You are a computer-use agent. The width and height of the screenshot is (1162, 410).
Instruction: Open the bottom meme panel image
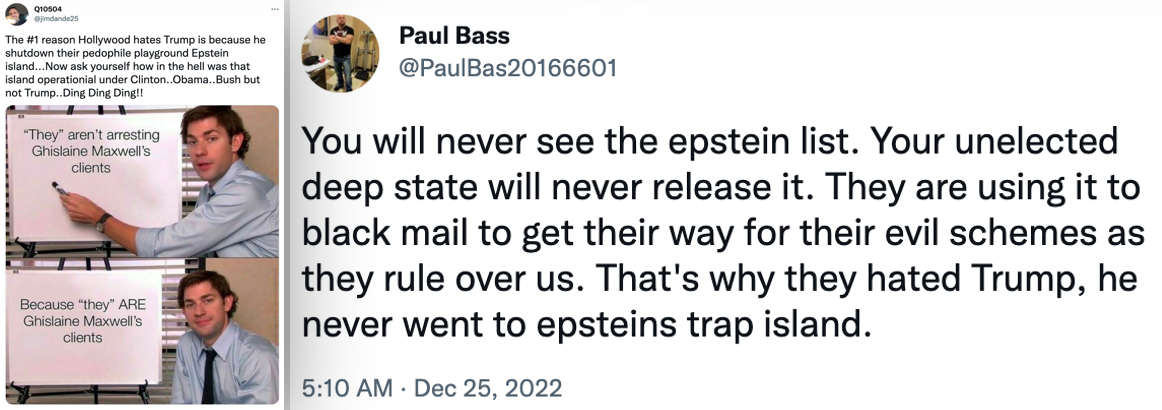pyautogui.click(x=142, y=331)
